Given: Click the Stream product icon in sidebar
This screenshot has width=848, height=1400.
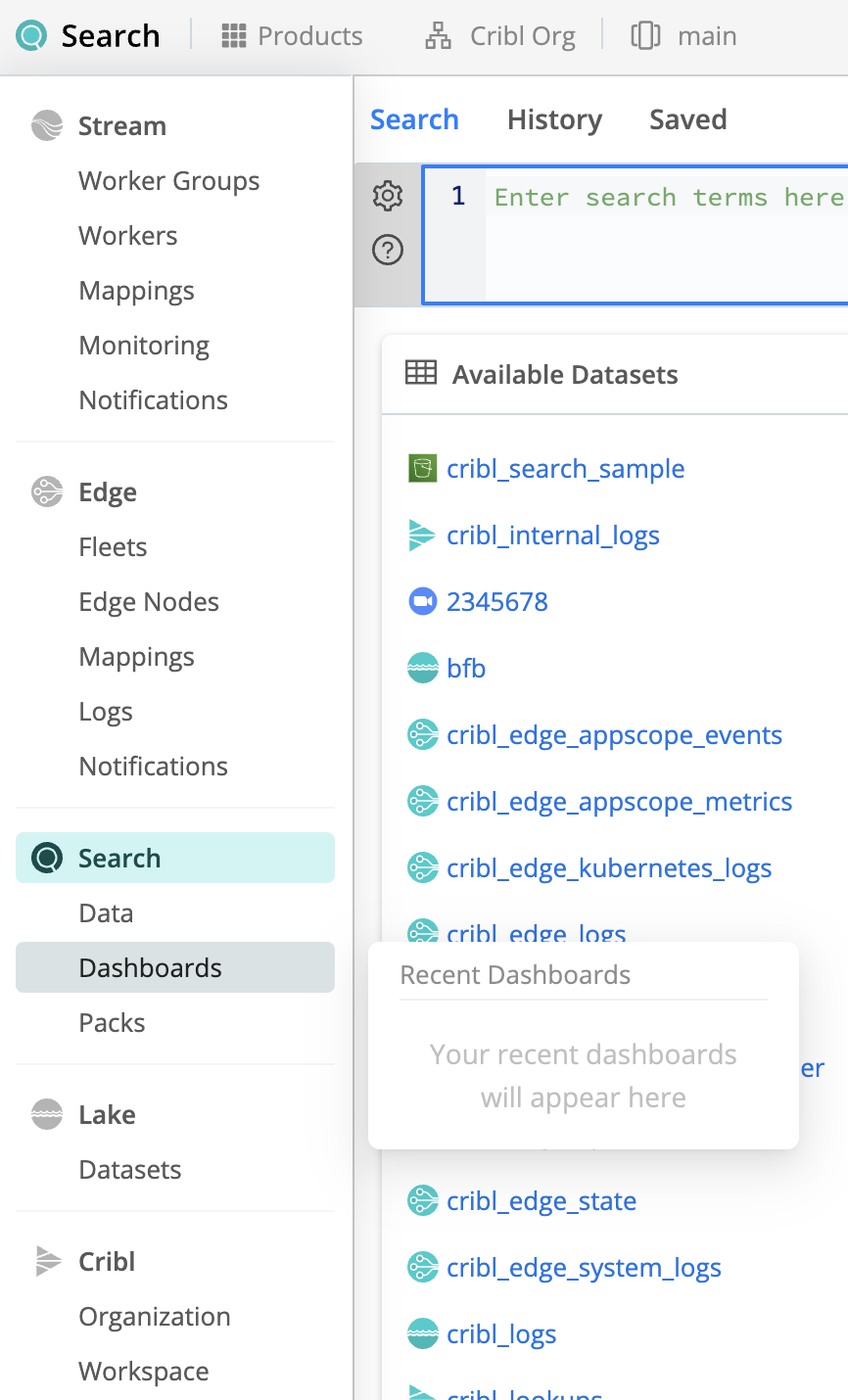Looking at the screenshot, I should tap(47, 126).
